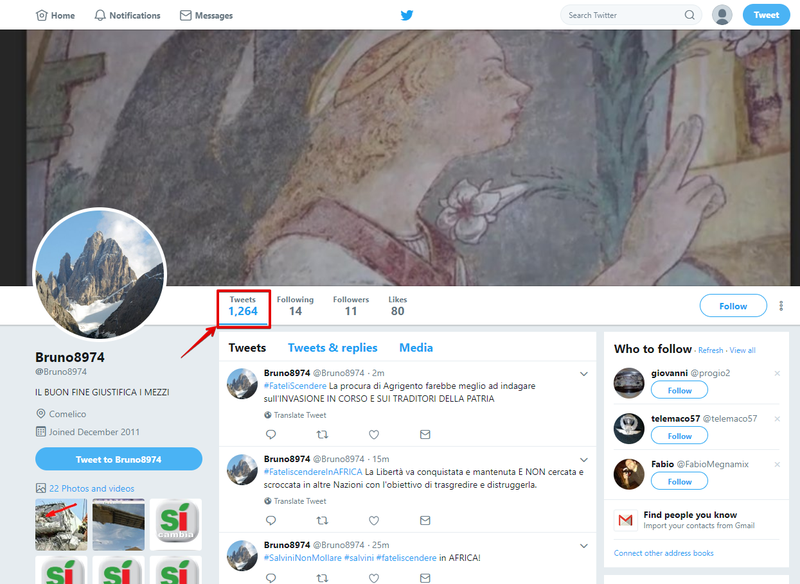Send the 2m tweet via direct message
The width and height of the screenshot is (800, 584).
(x=425, y=435)
